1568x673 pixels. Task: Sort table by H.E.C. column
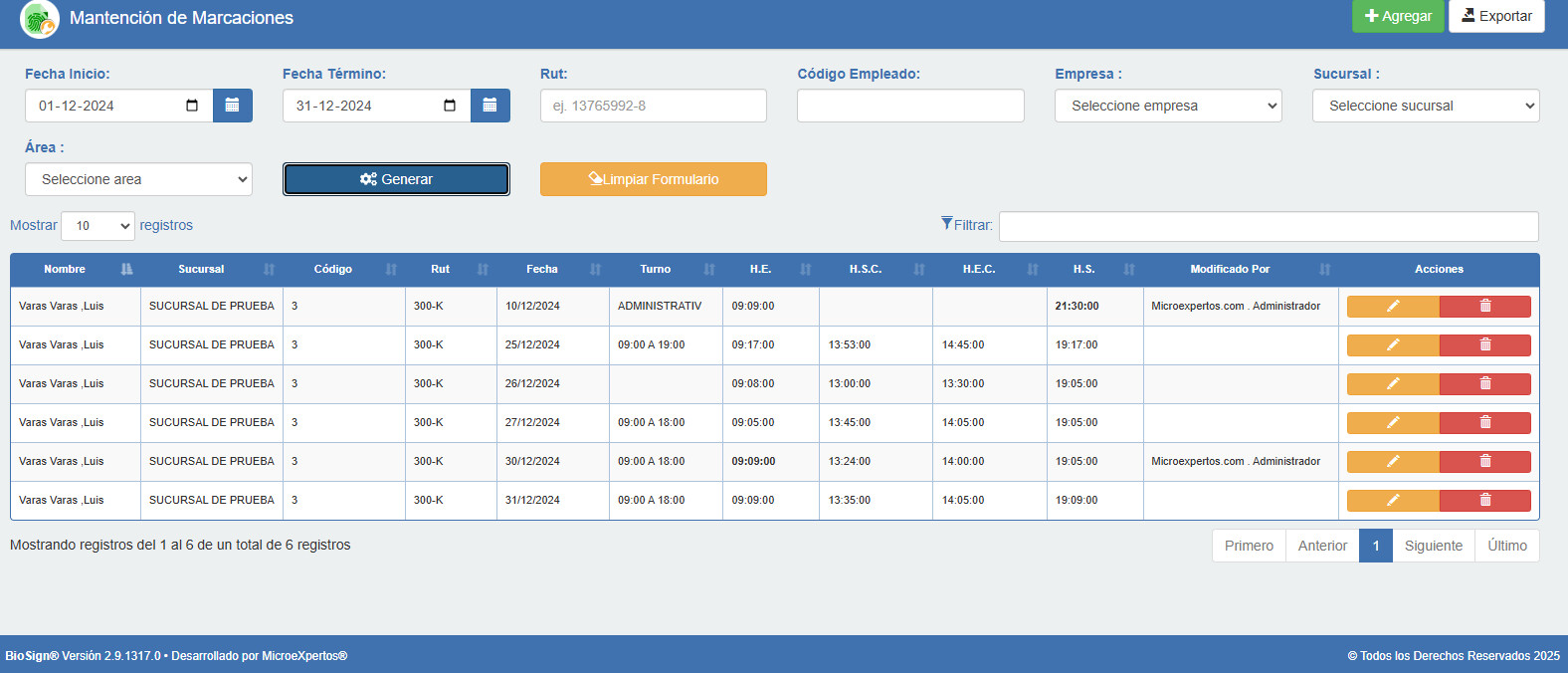[990, 270]
